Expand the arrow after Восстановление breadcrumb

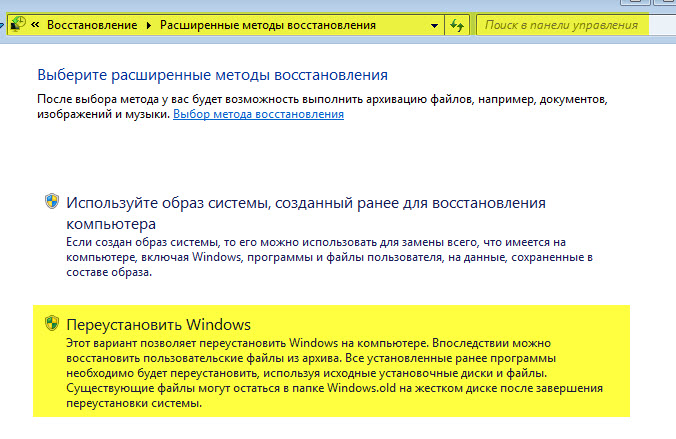tap(149, 25)
